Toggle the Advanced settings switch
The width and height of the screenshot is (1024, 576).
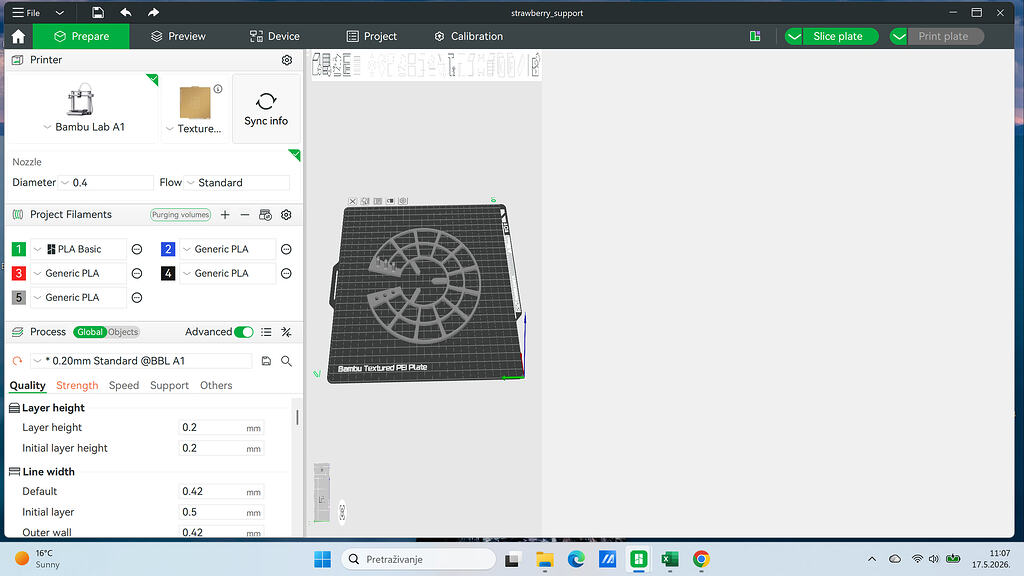[x=244, y=332]
